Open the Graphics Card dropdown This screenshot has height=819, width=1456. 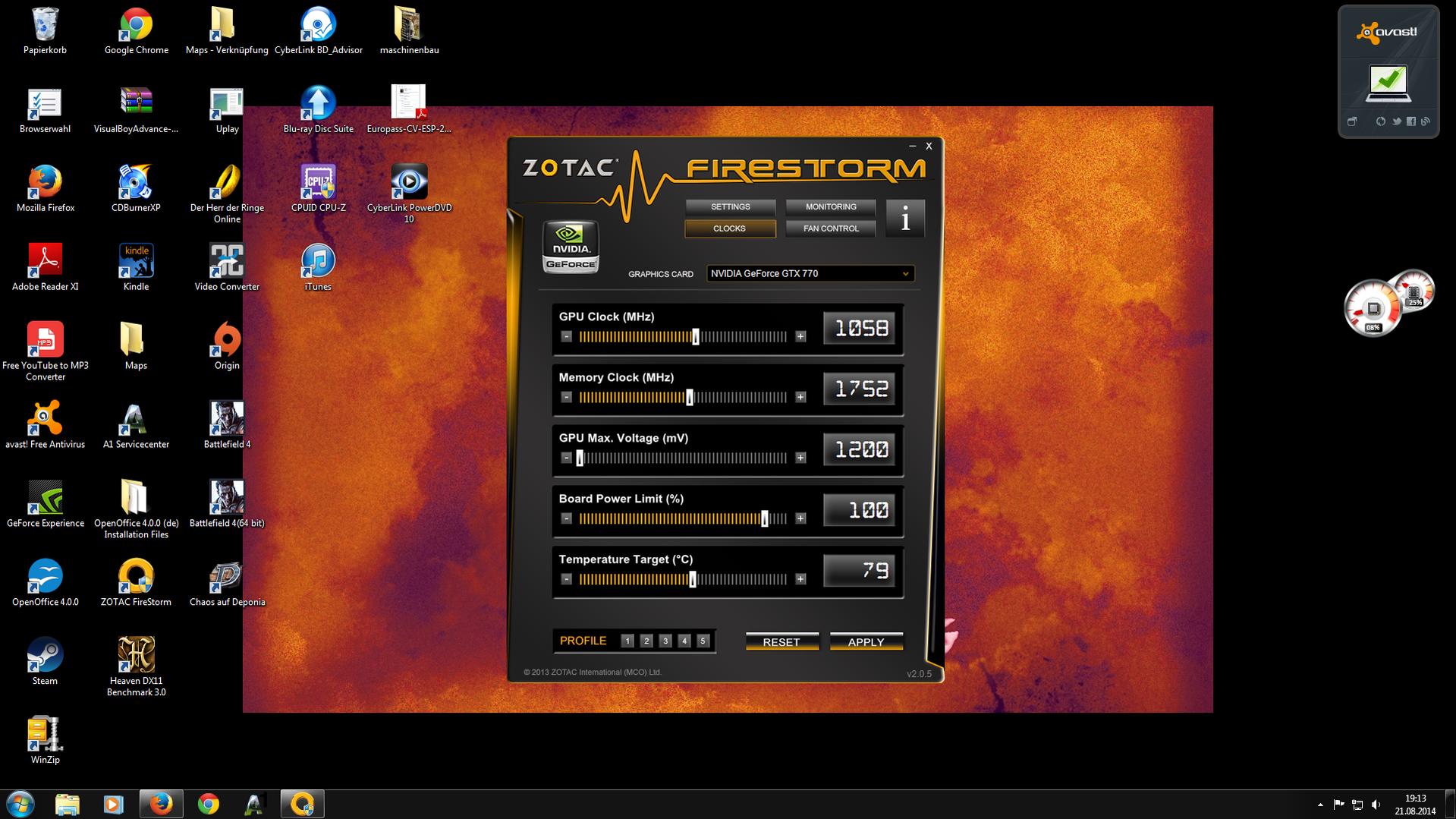click(x=810, y=273)
